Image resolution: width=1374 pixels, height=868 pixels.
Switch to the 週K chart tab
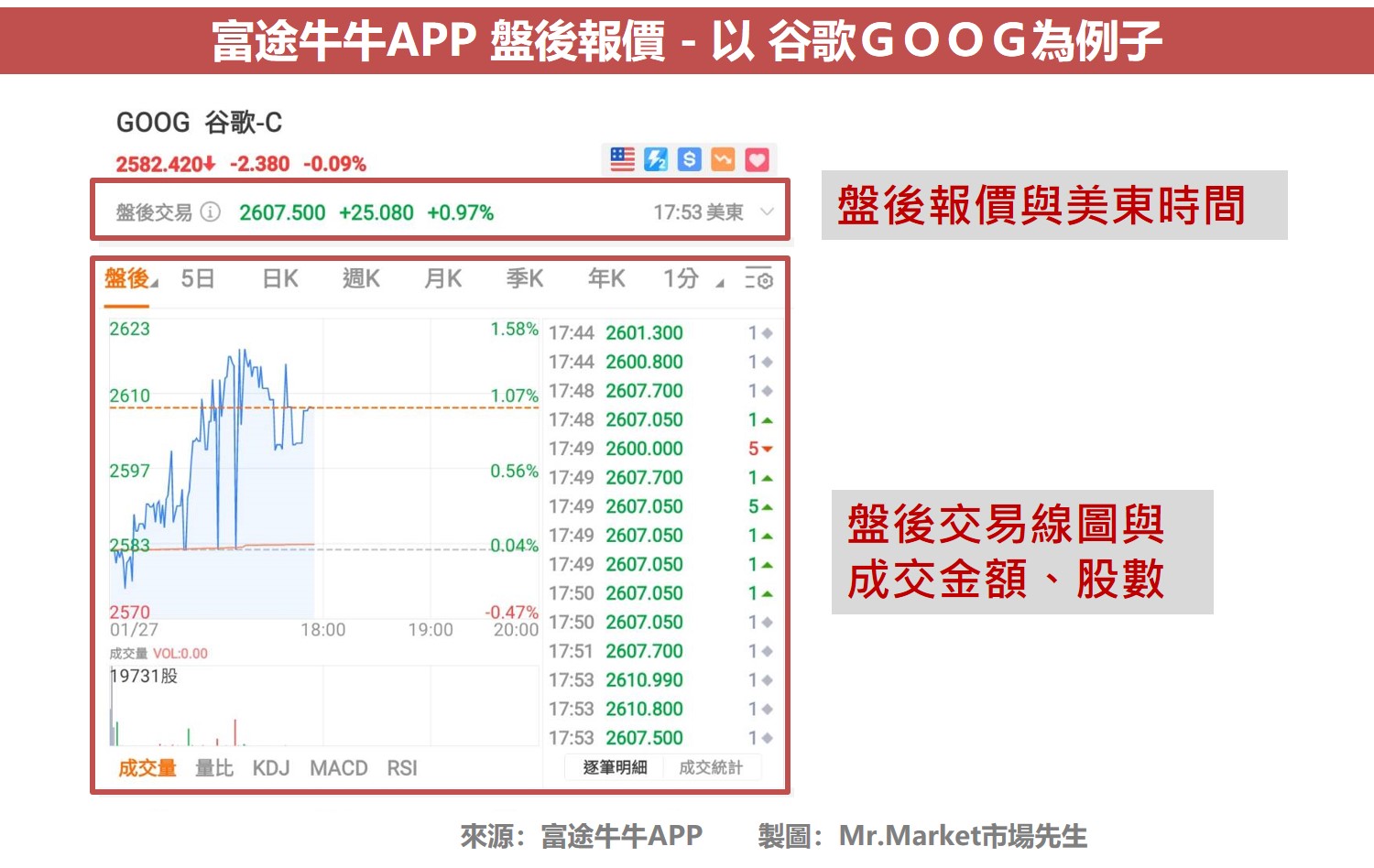[x=361, y=278]
